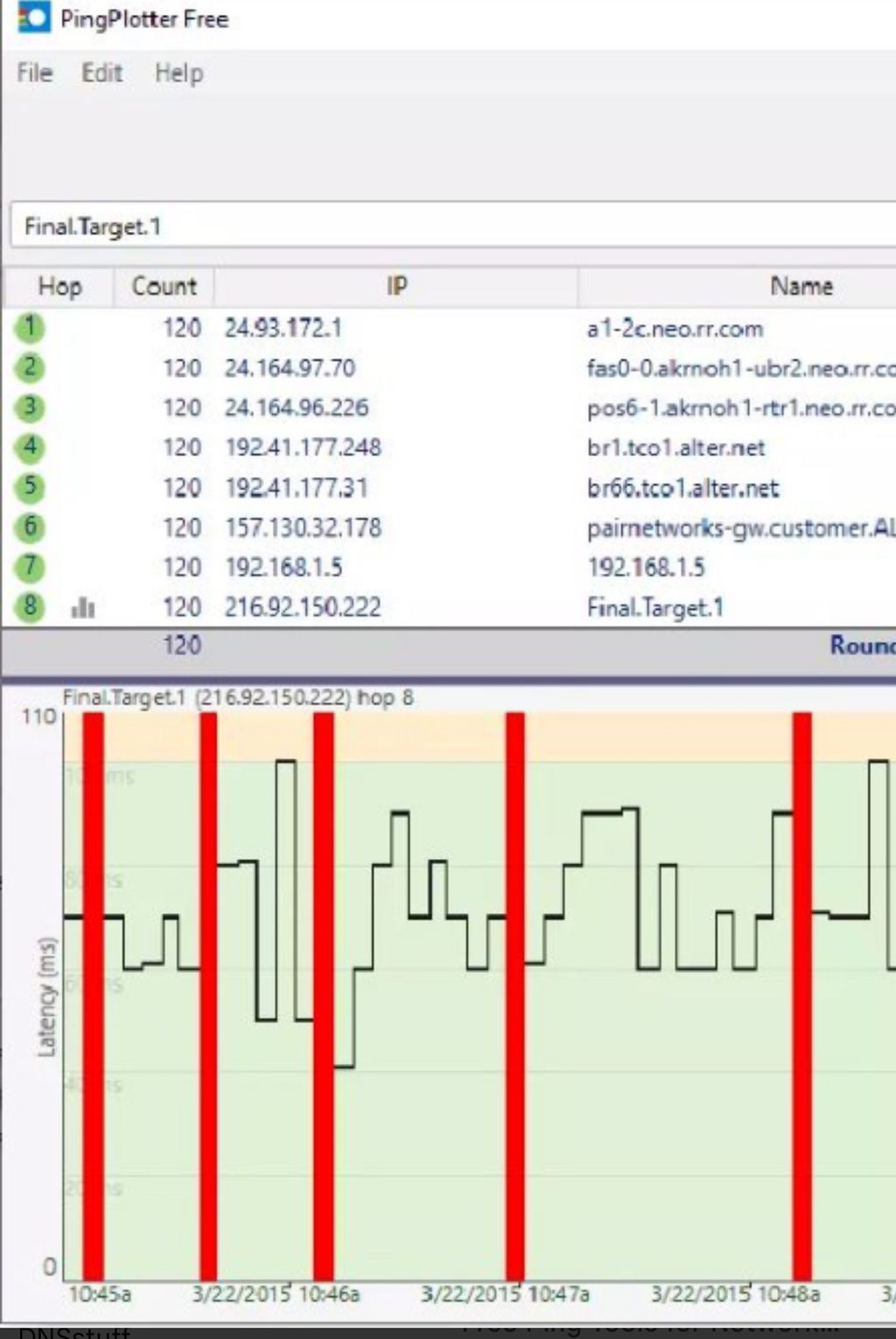
Task: Click the Round Trip summary label
Action: tap(863, 645)
